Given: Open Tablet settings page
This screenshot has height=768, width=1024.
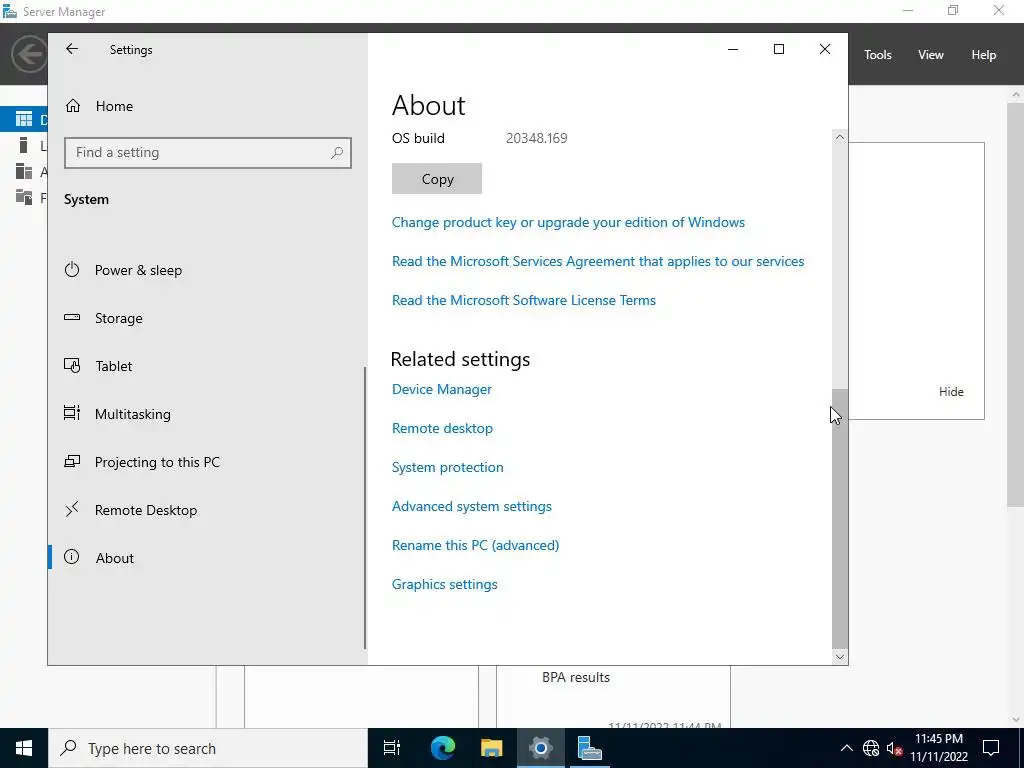Looking at the screenshot, I should coord(206,366).
